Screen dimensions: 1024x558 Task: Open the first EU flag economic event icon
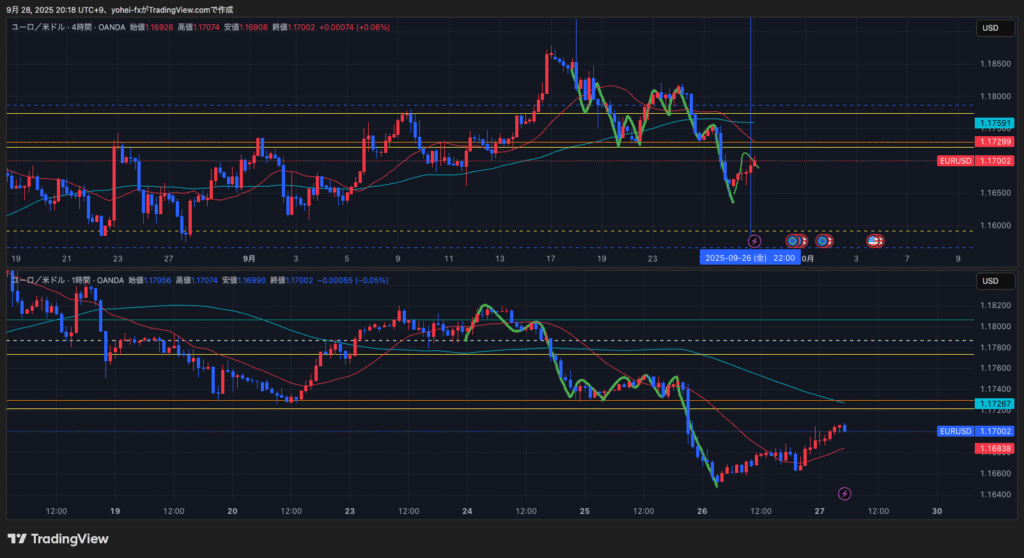(x=793, y=241)
